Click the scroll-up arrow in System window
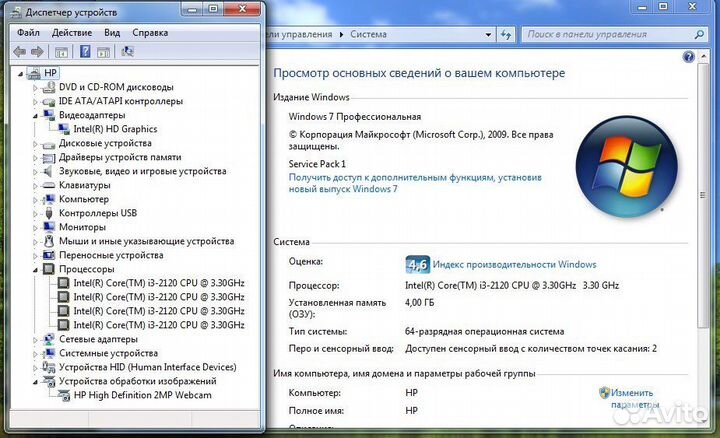This screenshot has height=438, width=720. [703, 56]
